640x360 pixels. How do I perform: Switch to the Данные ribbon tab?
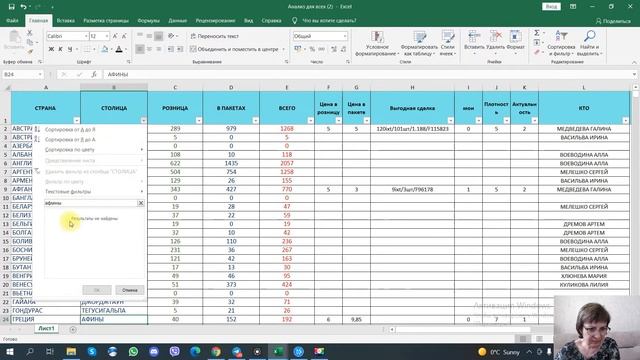click(x=178, y=20)
